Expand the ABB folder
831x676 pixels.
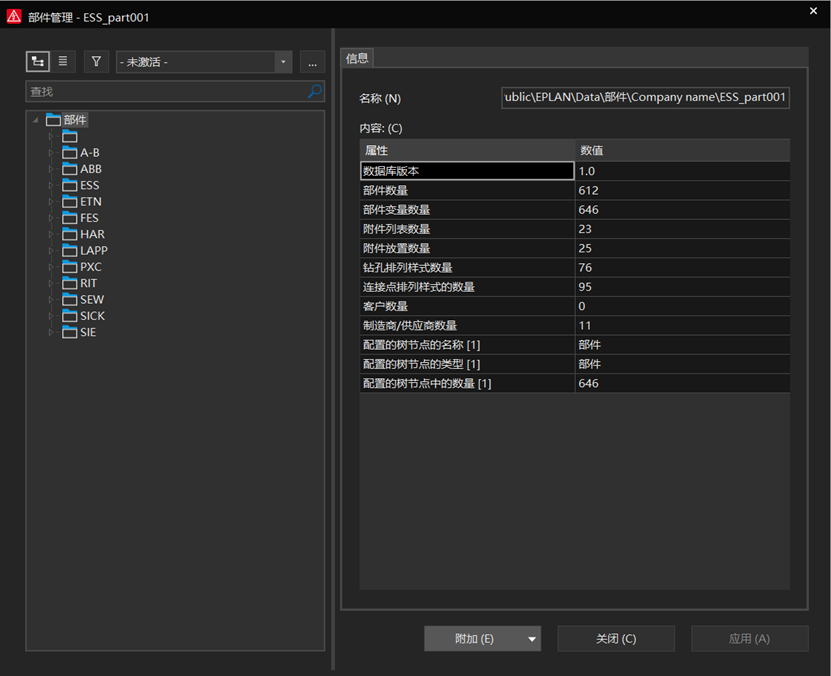[x=51, y=170]
